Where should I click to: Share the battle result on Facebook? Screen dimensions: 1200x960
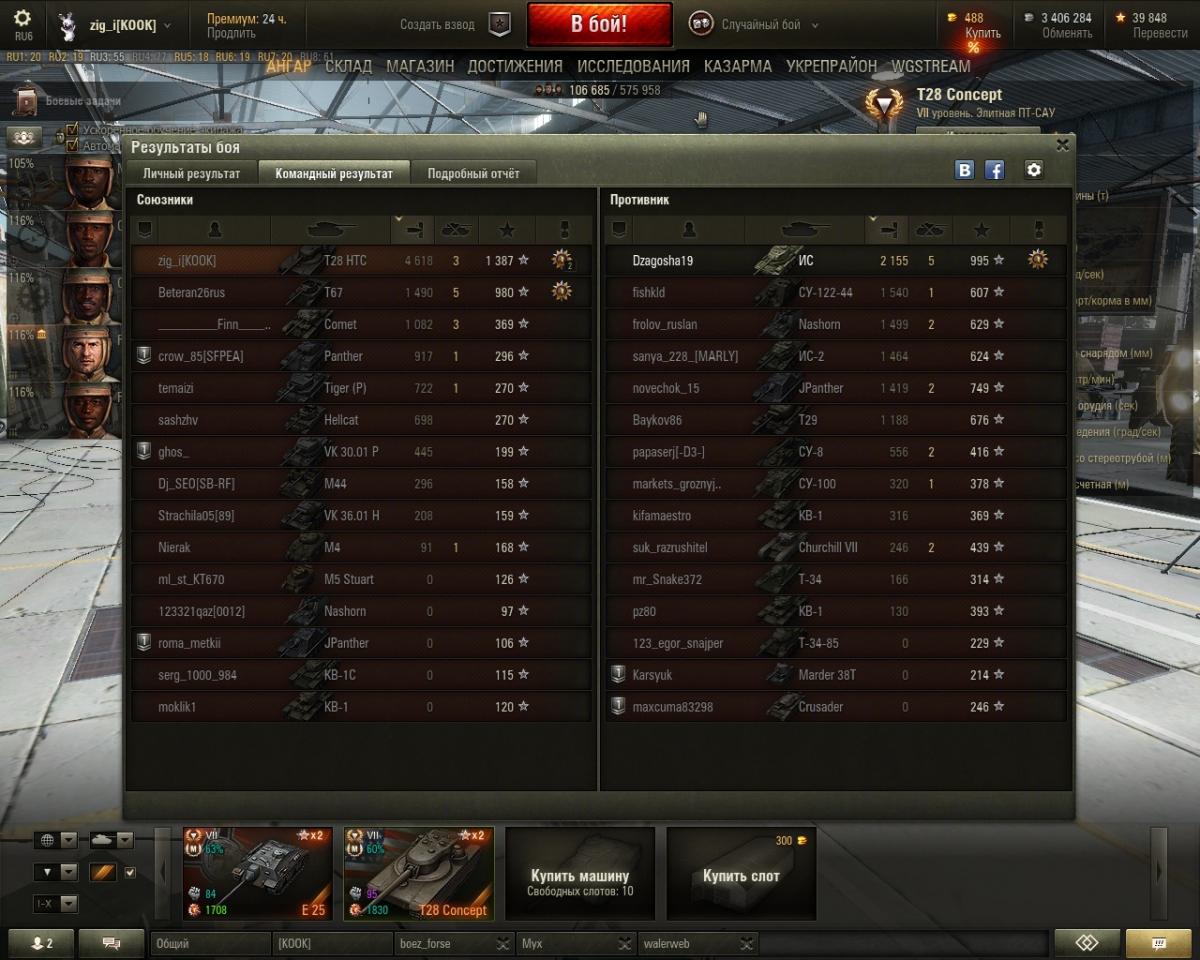[x=995, y=170]
